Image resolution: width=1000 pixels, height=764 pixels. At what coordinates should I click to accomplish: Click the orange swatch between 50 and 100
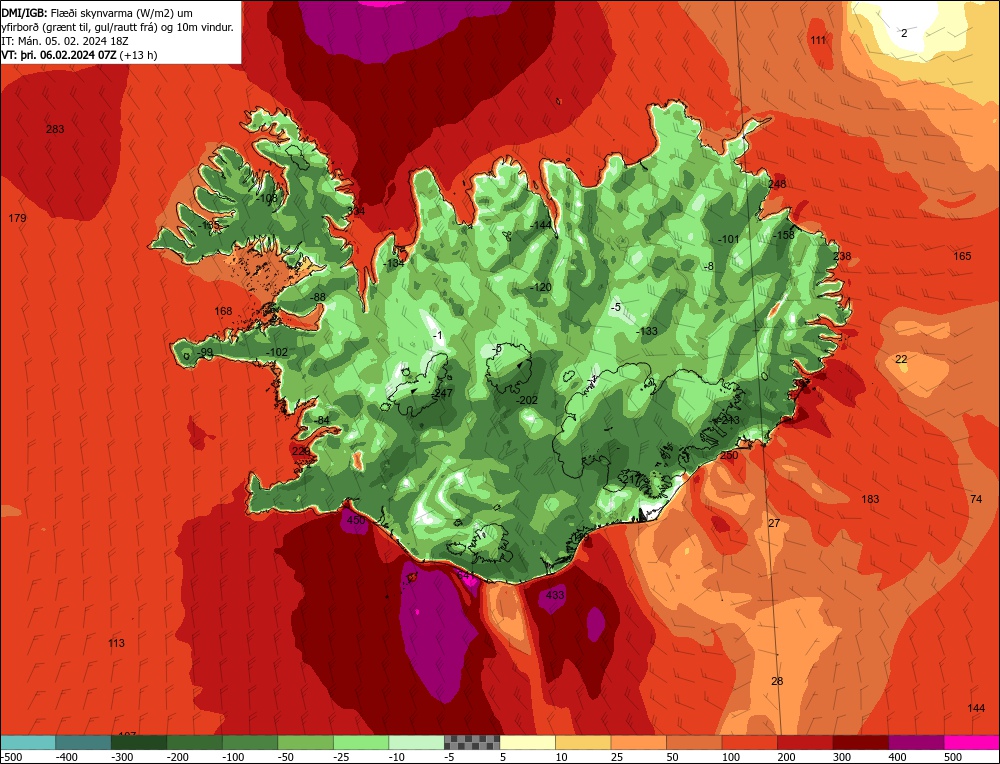(694, 742)
